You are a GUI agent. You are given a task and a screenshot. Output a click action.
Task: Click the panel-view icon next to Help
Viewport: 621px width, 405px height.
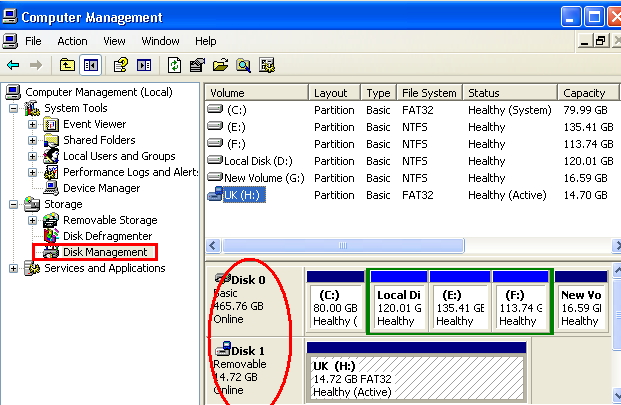click(x=144, y=65)
